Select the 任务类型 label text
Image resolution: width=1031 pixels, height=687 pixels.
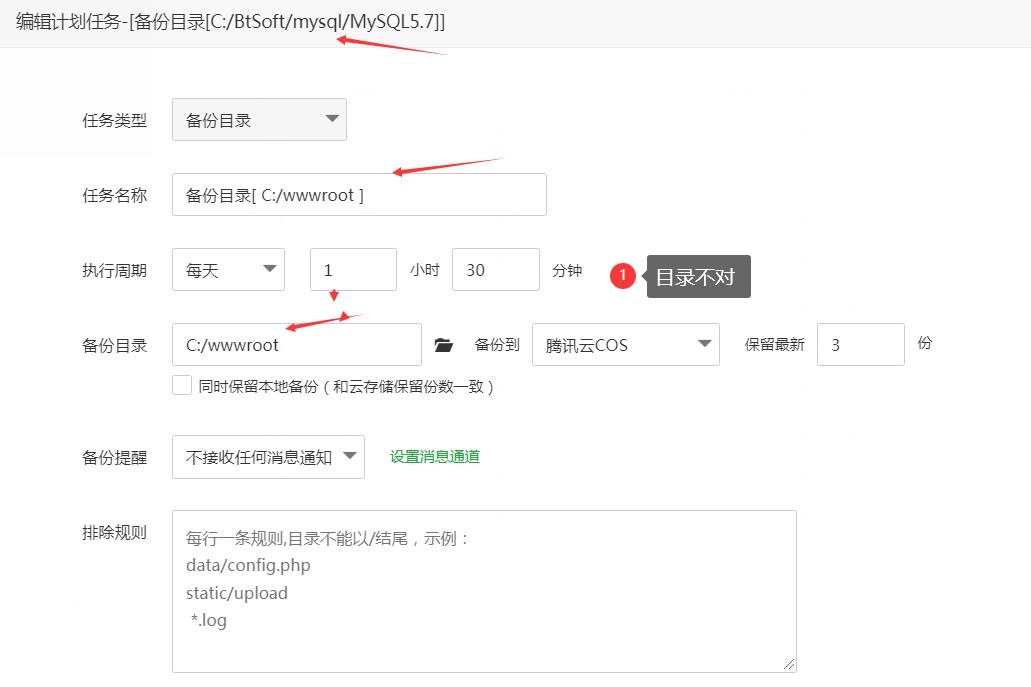(114, 120)
